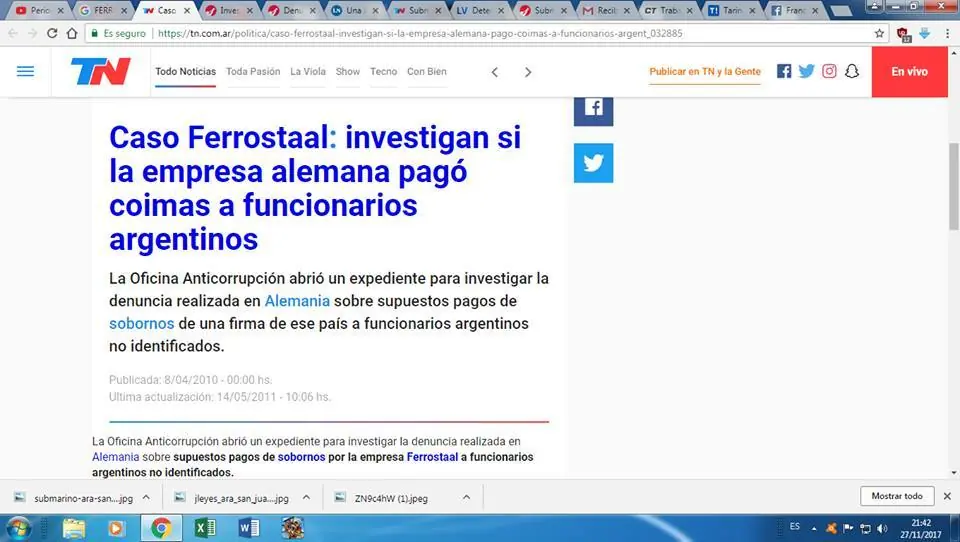
Task: Click Publicar en TN y la Gente
Action: pyautogui.click(x=705, y=72)
